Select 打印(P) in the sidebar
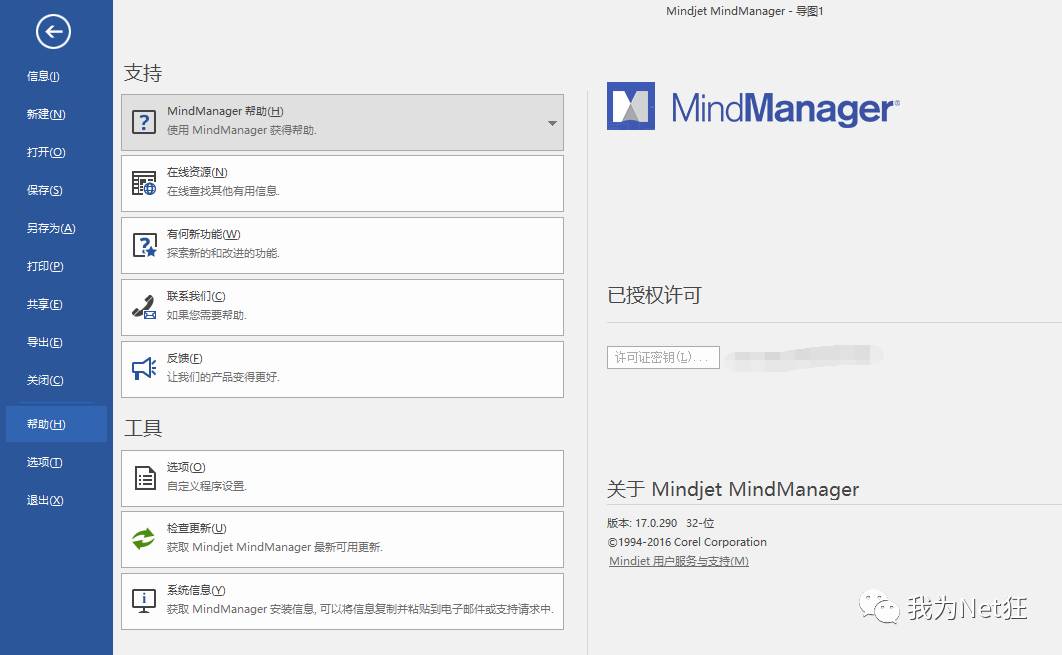 45,266
